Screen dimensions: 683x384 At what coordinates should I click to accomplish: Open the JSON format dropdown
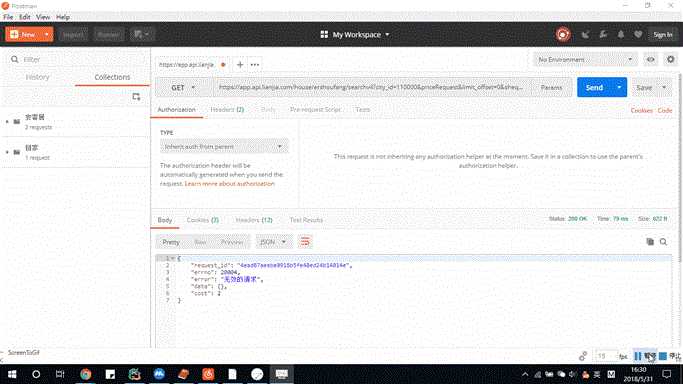click(x=273, y=242)
